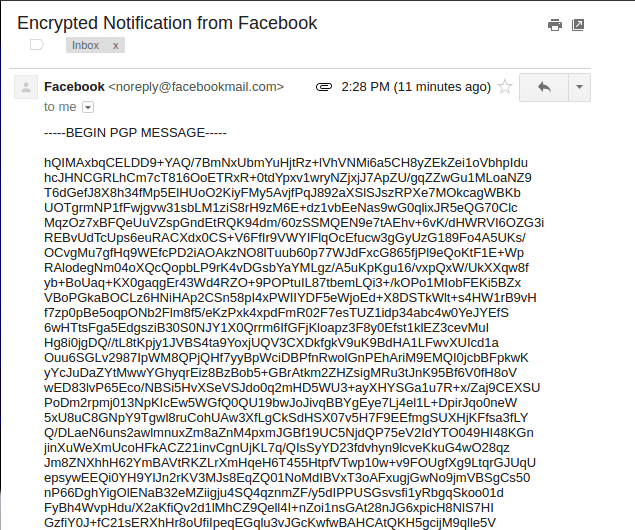The height and width of the screenshot is (530, 635).
Task: Show details arrow next to "to me"
Action: [x=88, y=107]
